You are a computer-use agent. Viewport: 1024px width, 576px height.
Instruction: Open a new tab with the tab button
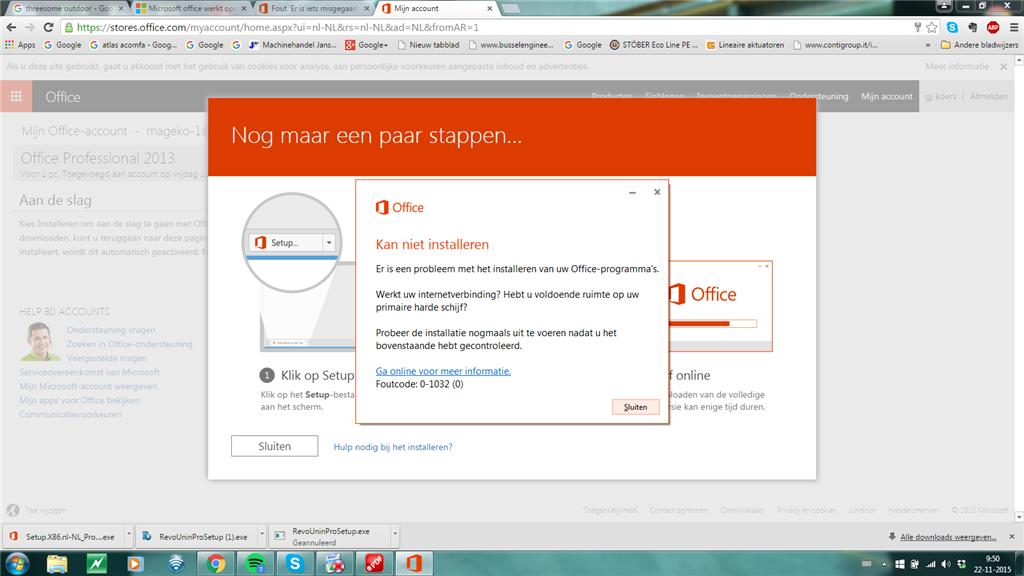(511, 8)
